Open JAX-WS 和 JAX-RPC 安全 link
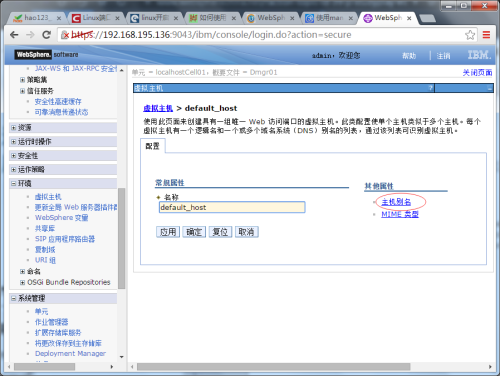 76,69
